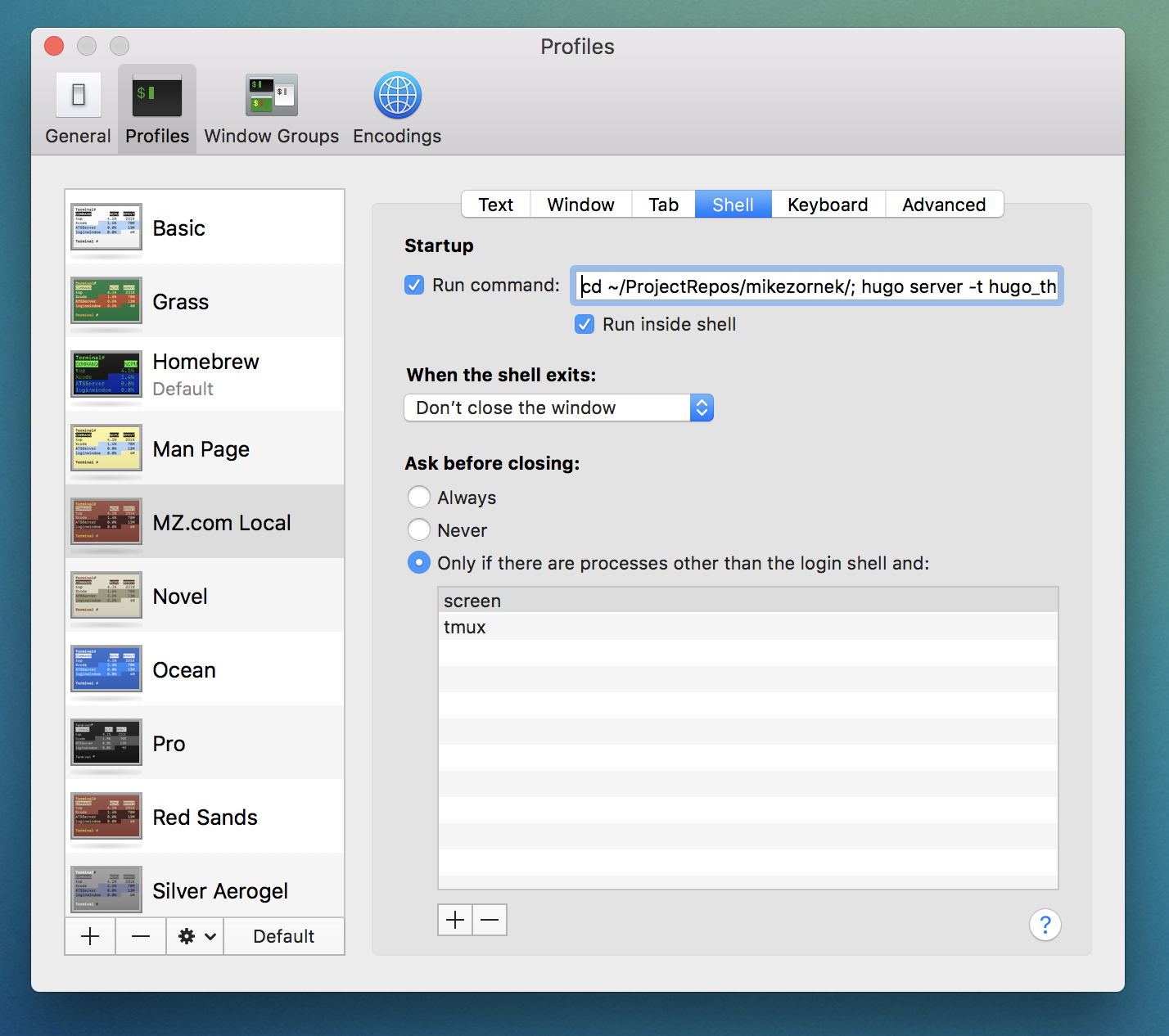Select the Homebrew profile thumbnail

click(106, 374)
